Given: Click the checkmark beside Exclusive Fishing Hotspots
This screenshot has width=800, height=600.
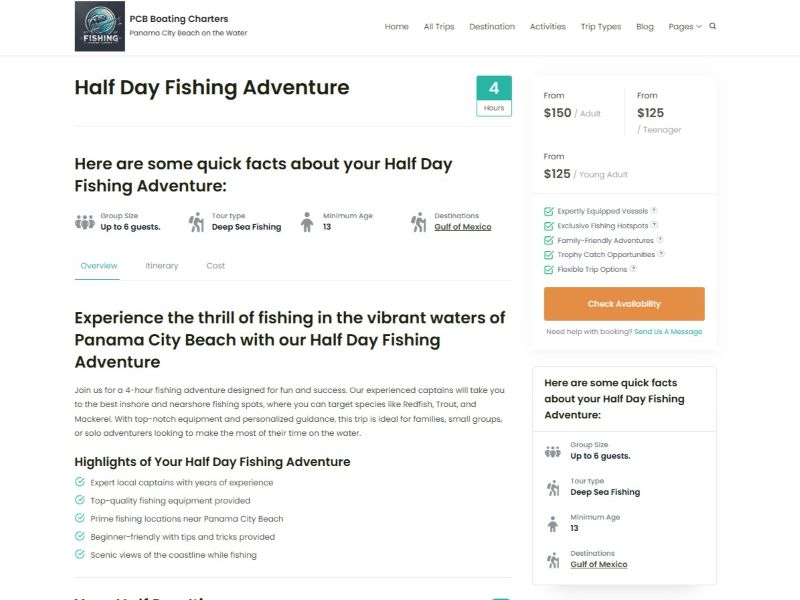Looking at the screenshot, I should 548,226.
